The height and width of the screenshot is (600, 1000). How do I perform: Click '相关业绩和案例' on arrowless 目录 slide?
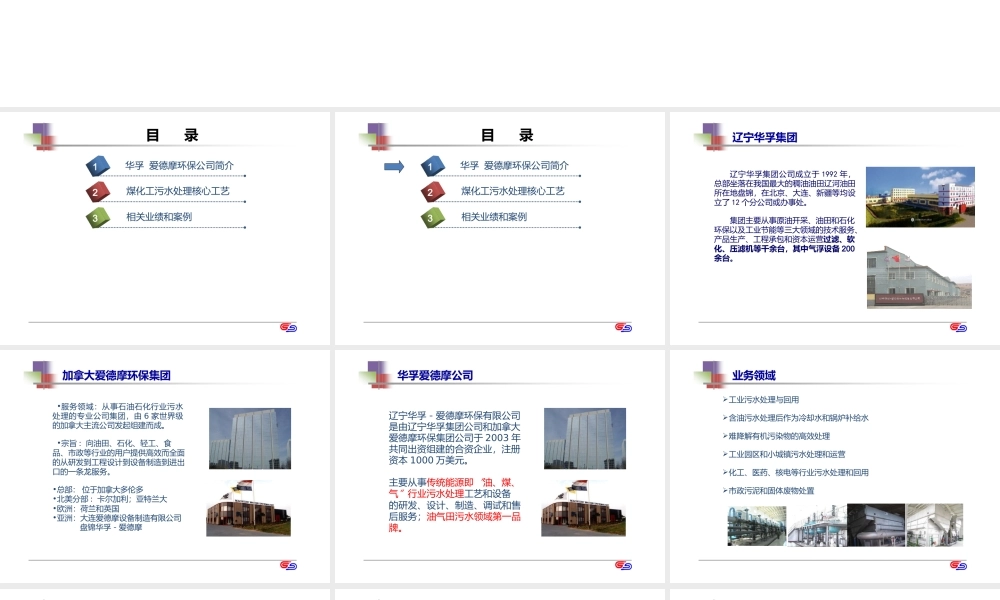(x=159, y=216)
